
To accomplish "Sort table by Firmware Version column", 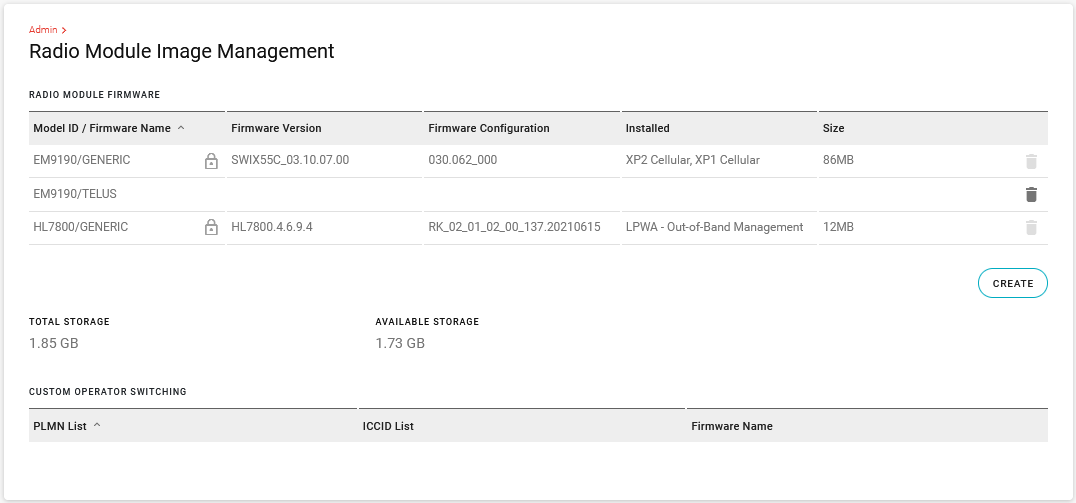I will [276, 128].
